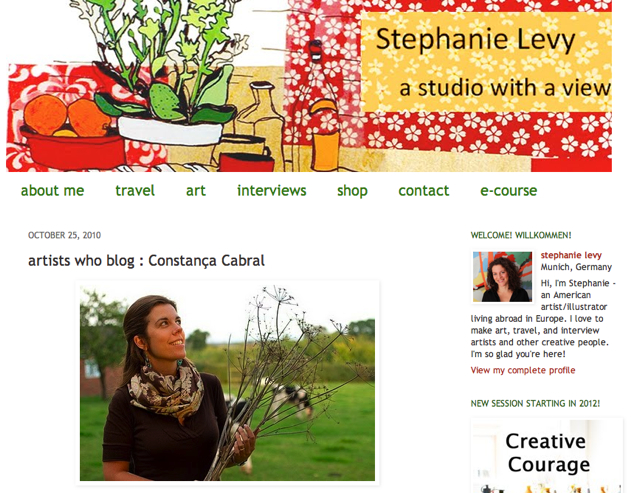Open the art menu link
This screenshot has width=640, height=493.
pos(196,191)
